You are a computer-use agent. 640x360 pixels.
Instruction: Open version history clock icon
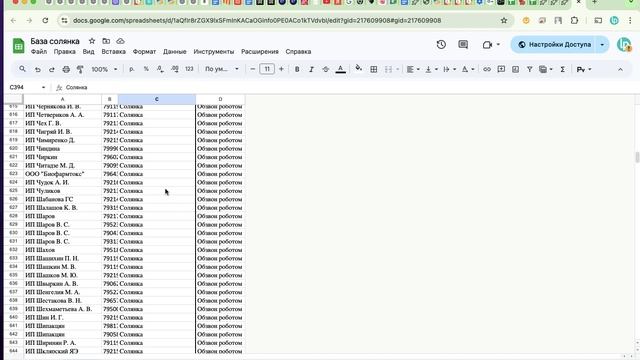[441, 44]
